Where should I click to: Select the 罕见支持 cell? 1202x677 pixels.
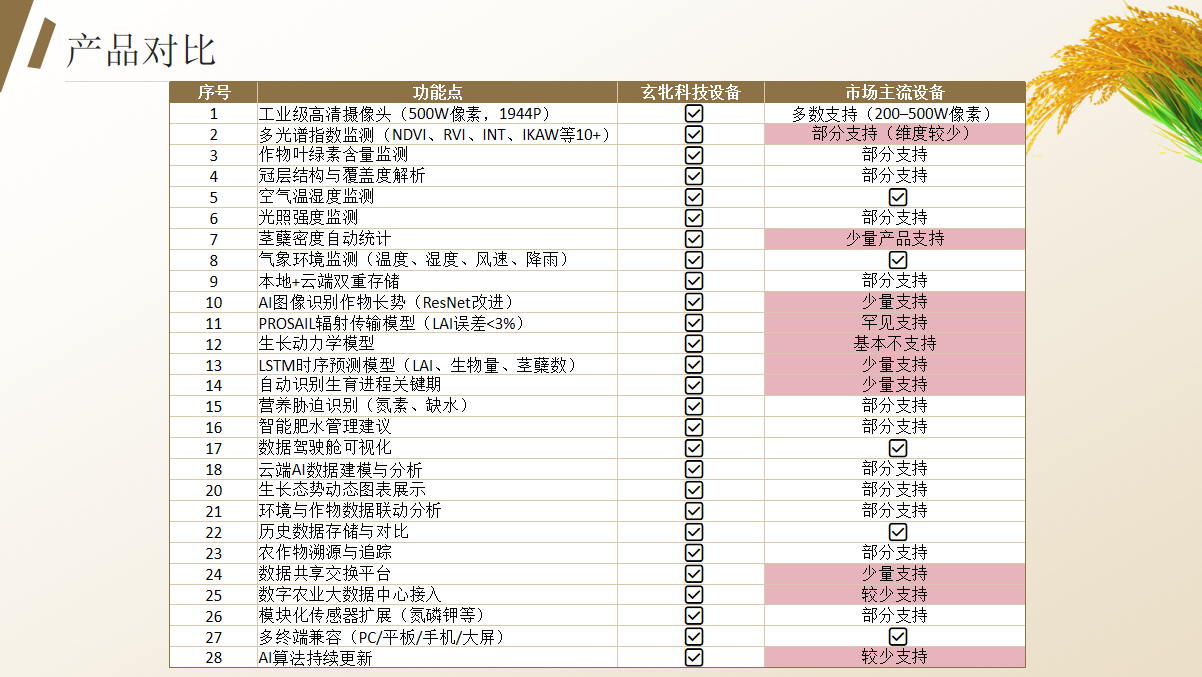pos(895,323)
